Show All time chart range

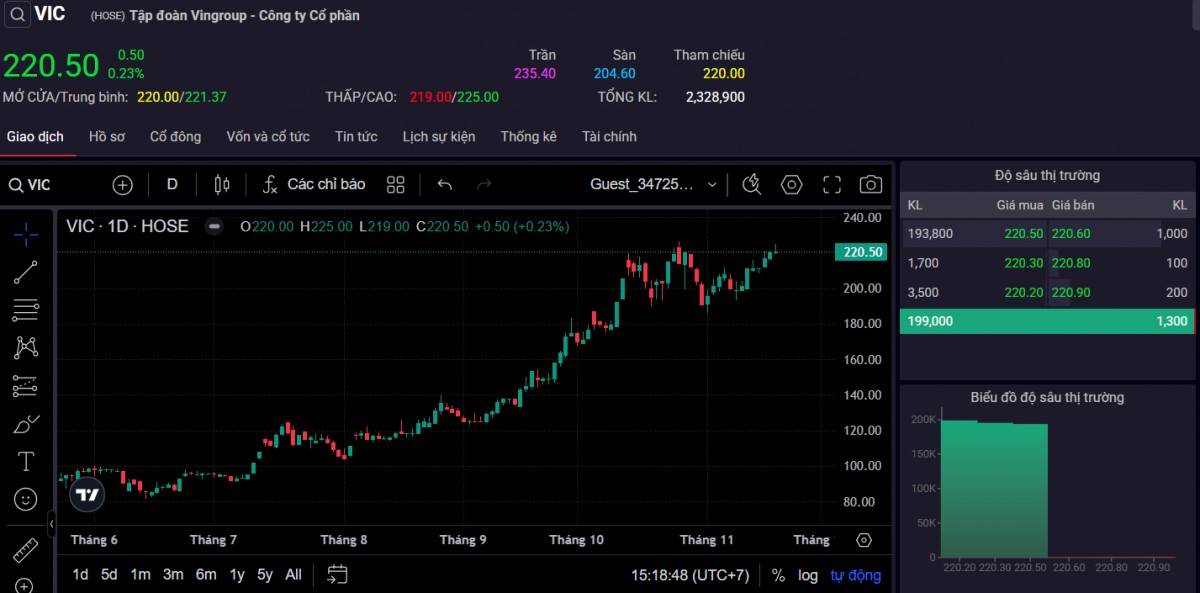click(x=293, y=575)
